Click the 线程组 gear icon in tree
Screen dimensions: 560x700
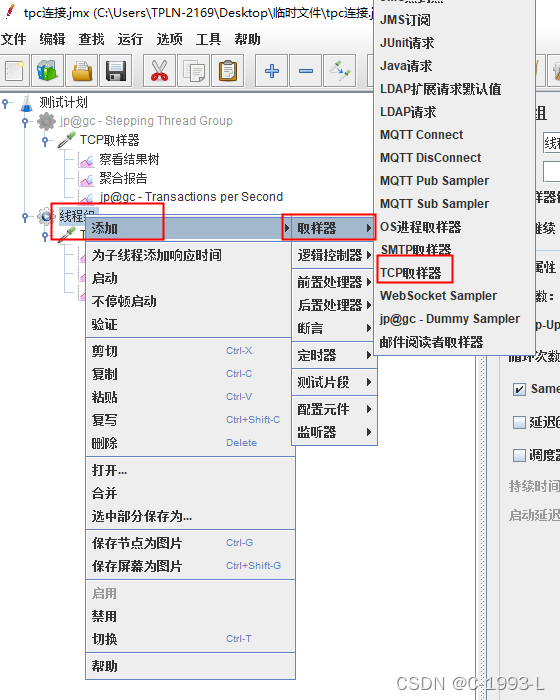[45, 217]
